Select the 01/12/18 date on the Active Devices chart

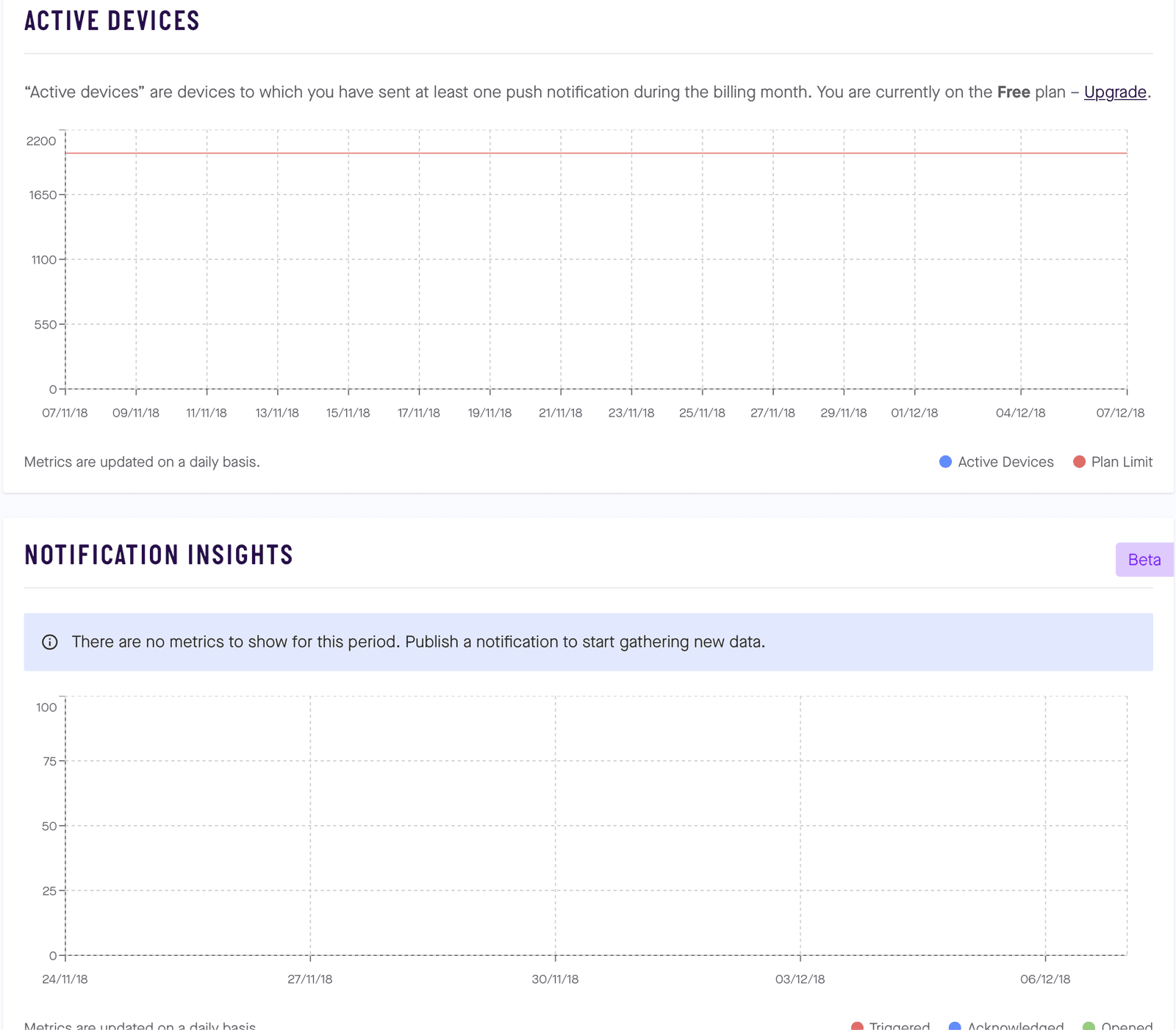[x=914, y=413]
